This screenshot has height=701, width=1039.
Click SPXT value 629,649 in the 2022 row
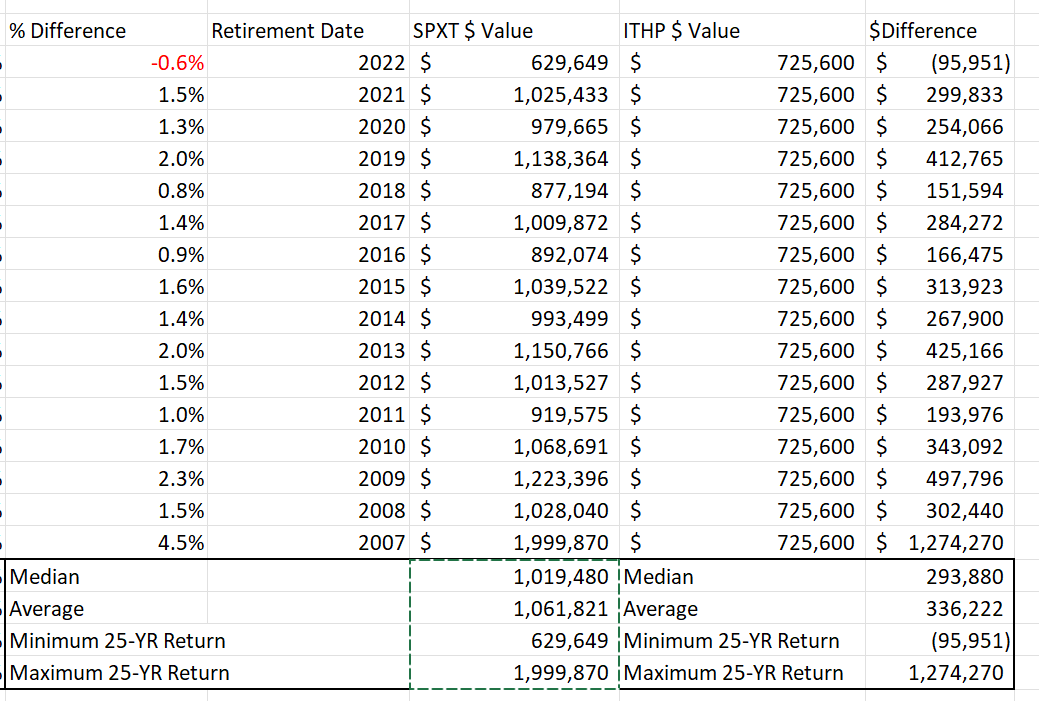(x=514, y=62)
